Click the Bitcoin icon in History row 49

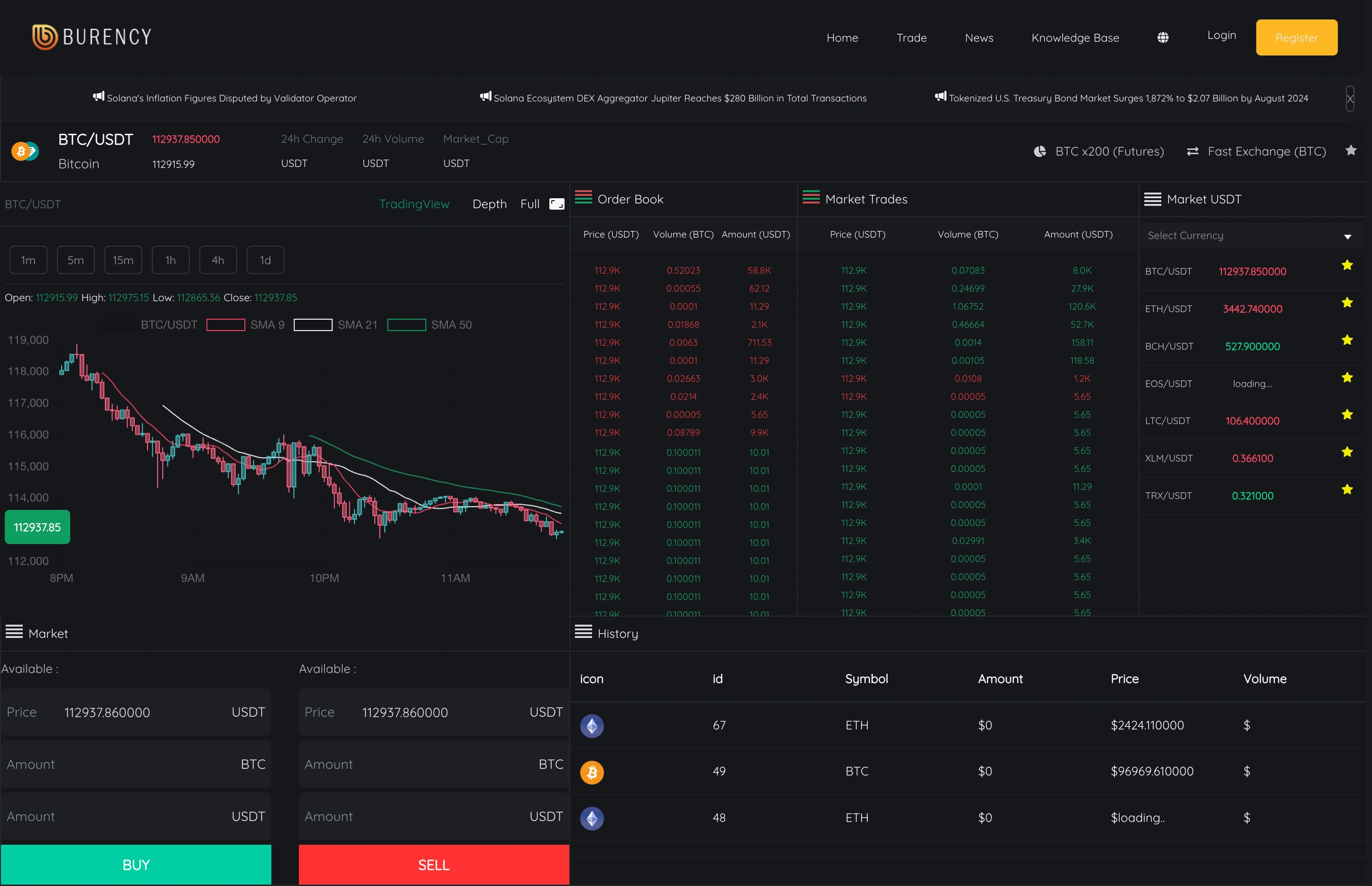(592, 772)
